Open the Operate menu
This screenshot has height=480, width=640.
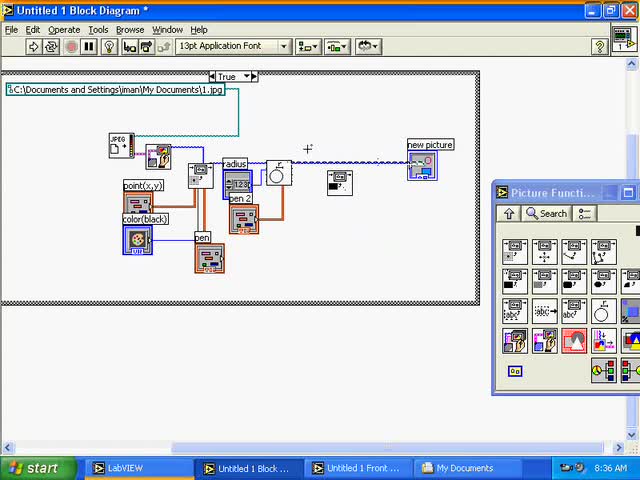tap(64, 30)
